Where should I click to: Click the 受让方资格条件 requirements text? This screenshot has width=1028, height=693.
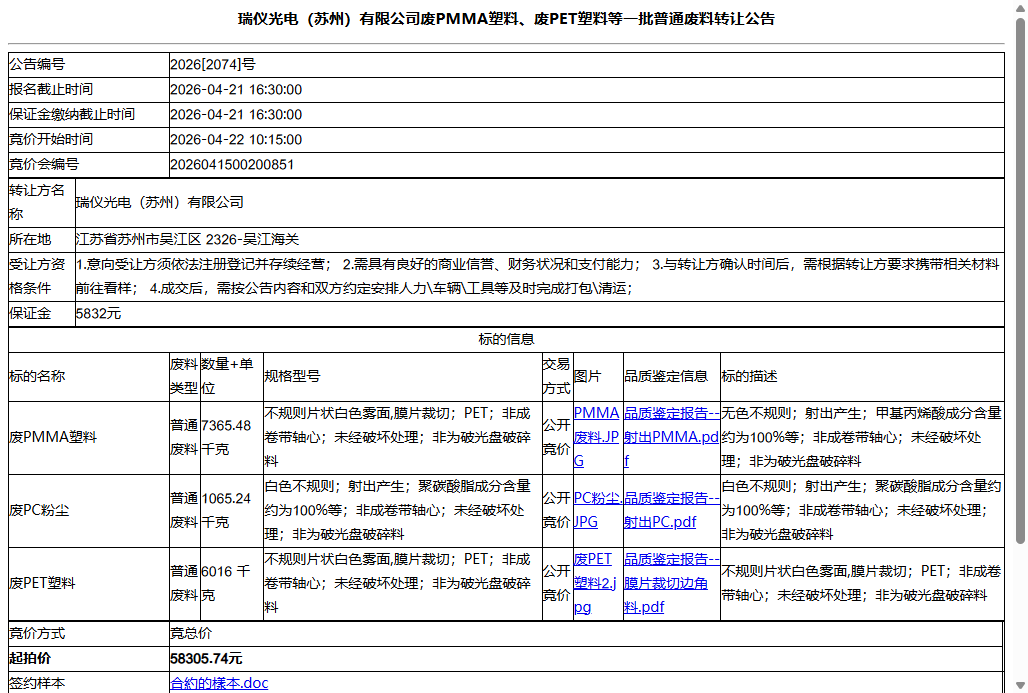tap(538, 276)
